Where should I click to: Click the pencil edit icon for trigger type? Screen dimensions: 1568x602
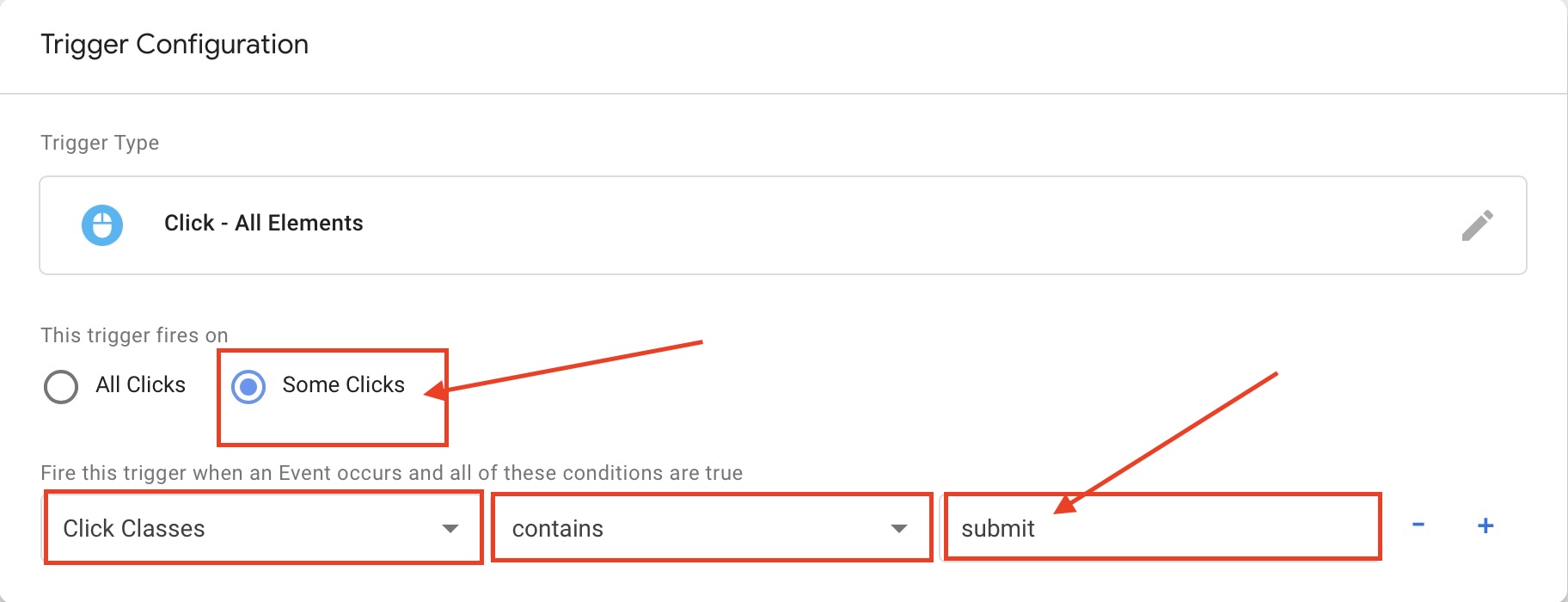click(x=1477, y=225)
